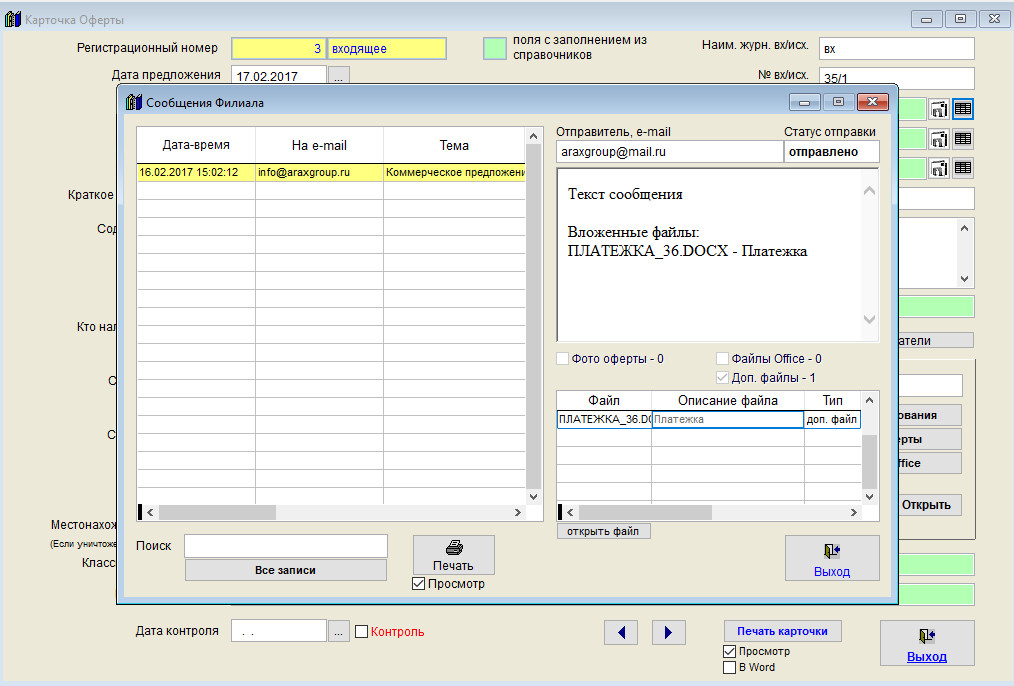Click the highlighted table grid icon
Image resolution: width=1014 pixels, height=686 pixels.
(x=962, y=109)
